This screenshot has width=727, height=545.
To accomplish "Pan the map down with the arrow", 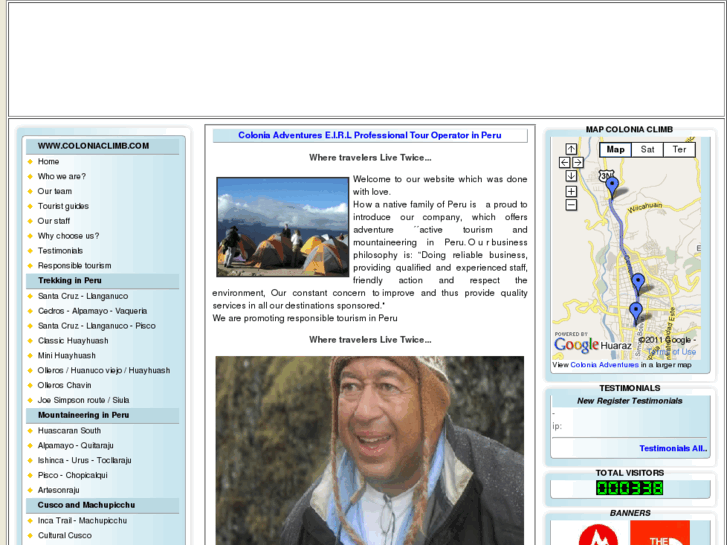I will click(571, 176).
